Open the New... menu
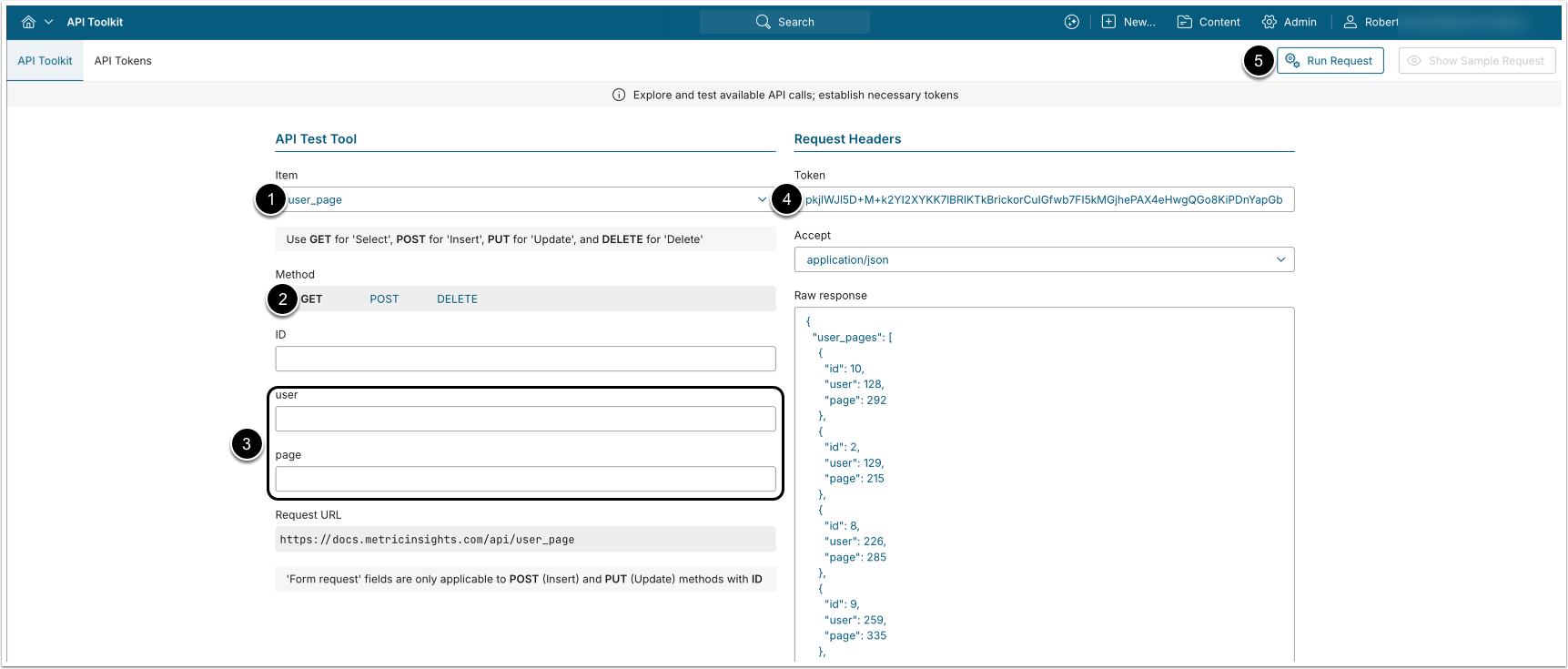The width and height of the screenshot is (1568, 669). (1139, 22)
